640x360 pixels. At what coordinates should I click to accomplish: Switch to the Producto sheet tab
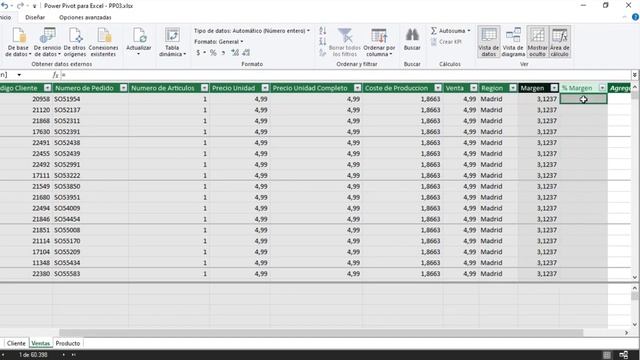point(68,344)
